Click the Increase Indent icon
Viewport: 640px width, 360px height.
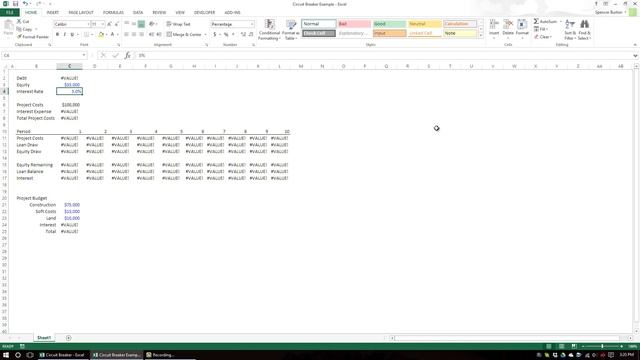[x=159, y=35]
